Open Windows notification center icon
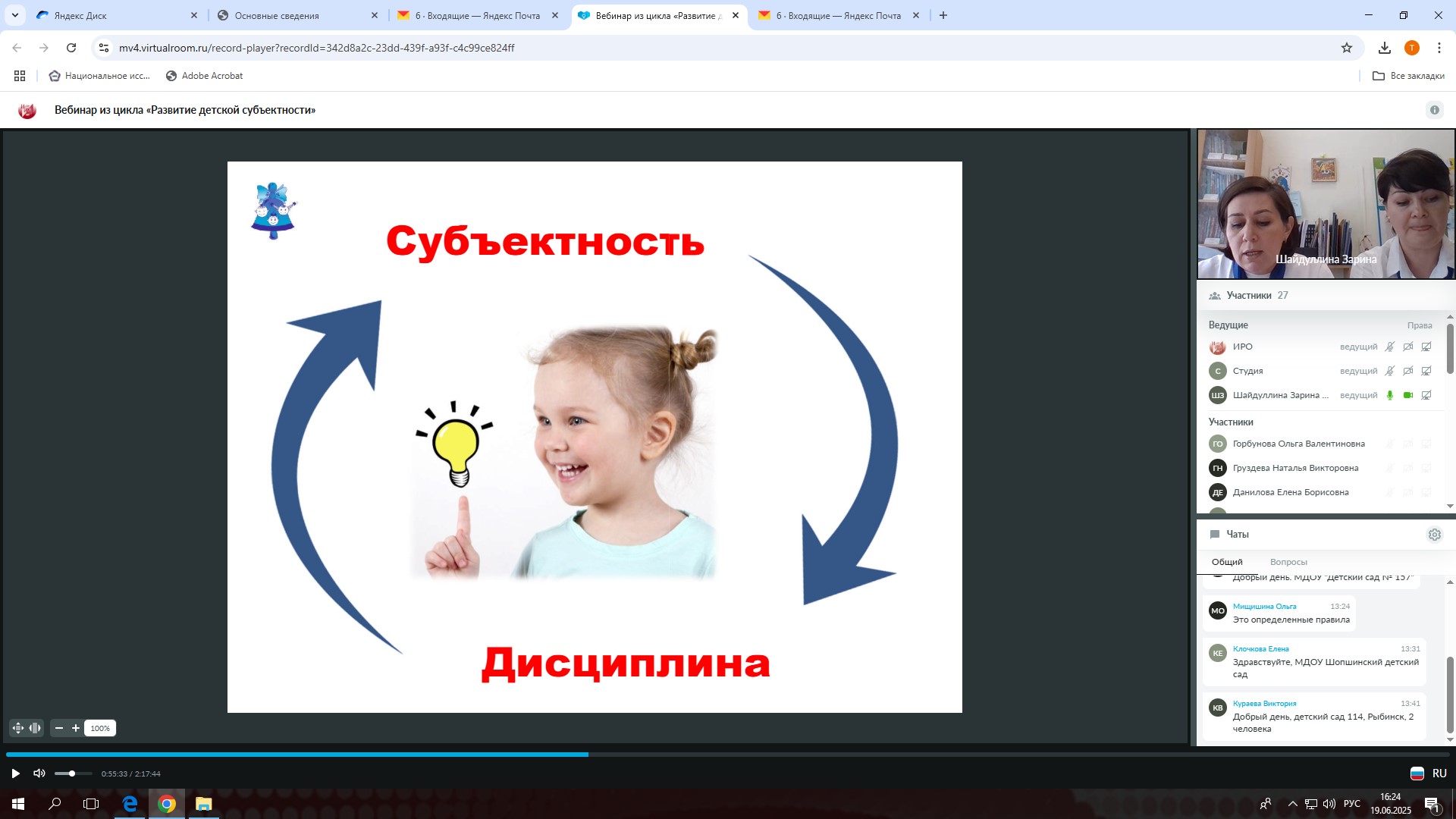The width and height of the screenshot is (1456, 819). coord(1432,804)
